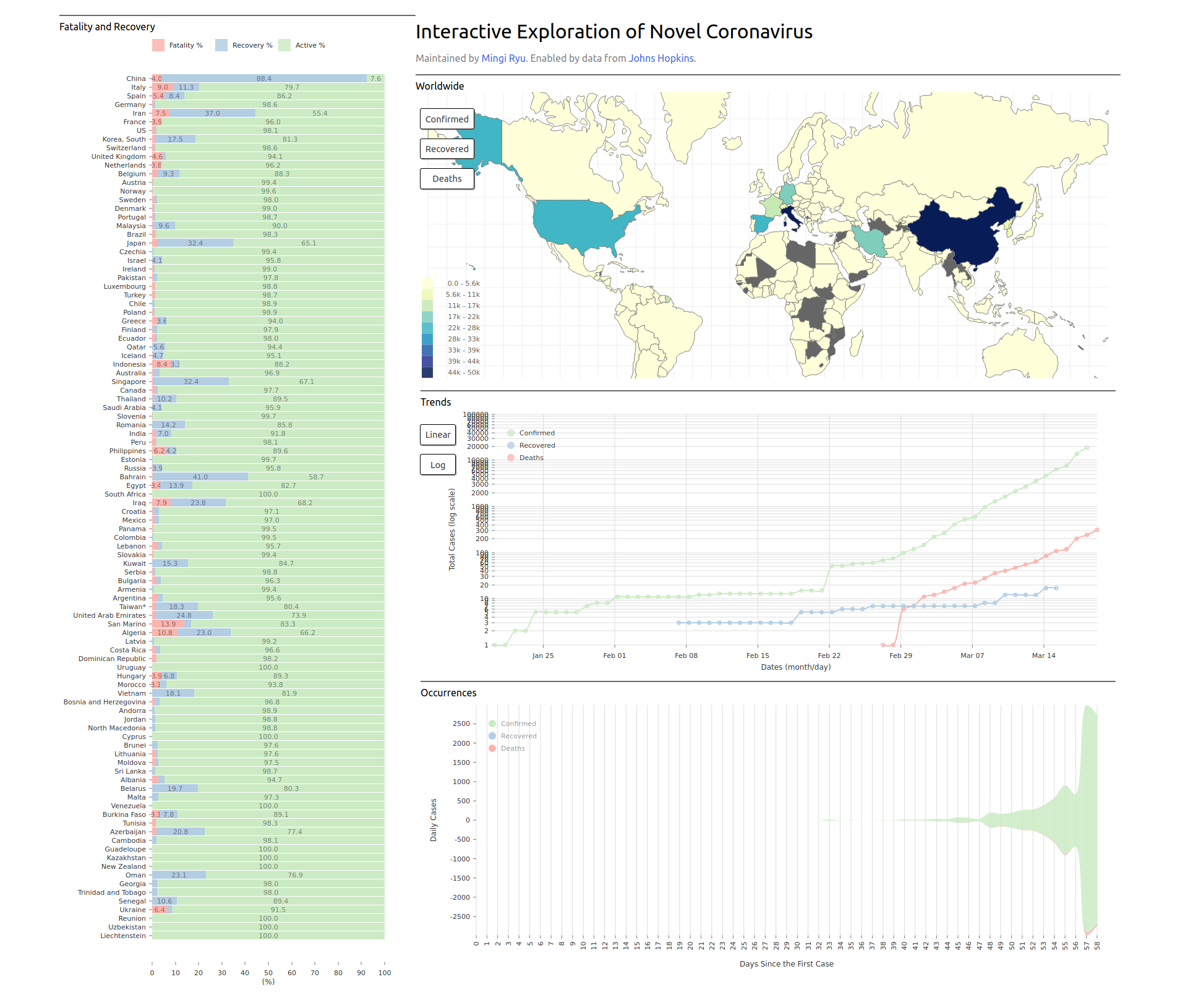
Task: Click the Fatality and Recovery heading
Action: 107,27
